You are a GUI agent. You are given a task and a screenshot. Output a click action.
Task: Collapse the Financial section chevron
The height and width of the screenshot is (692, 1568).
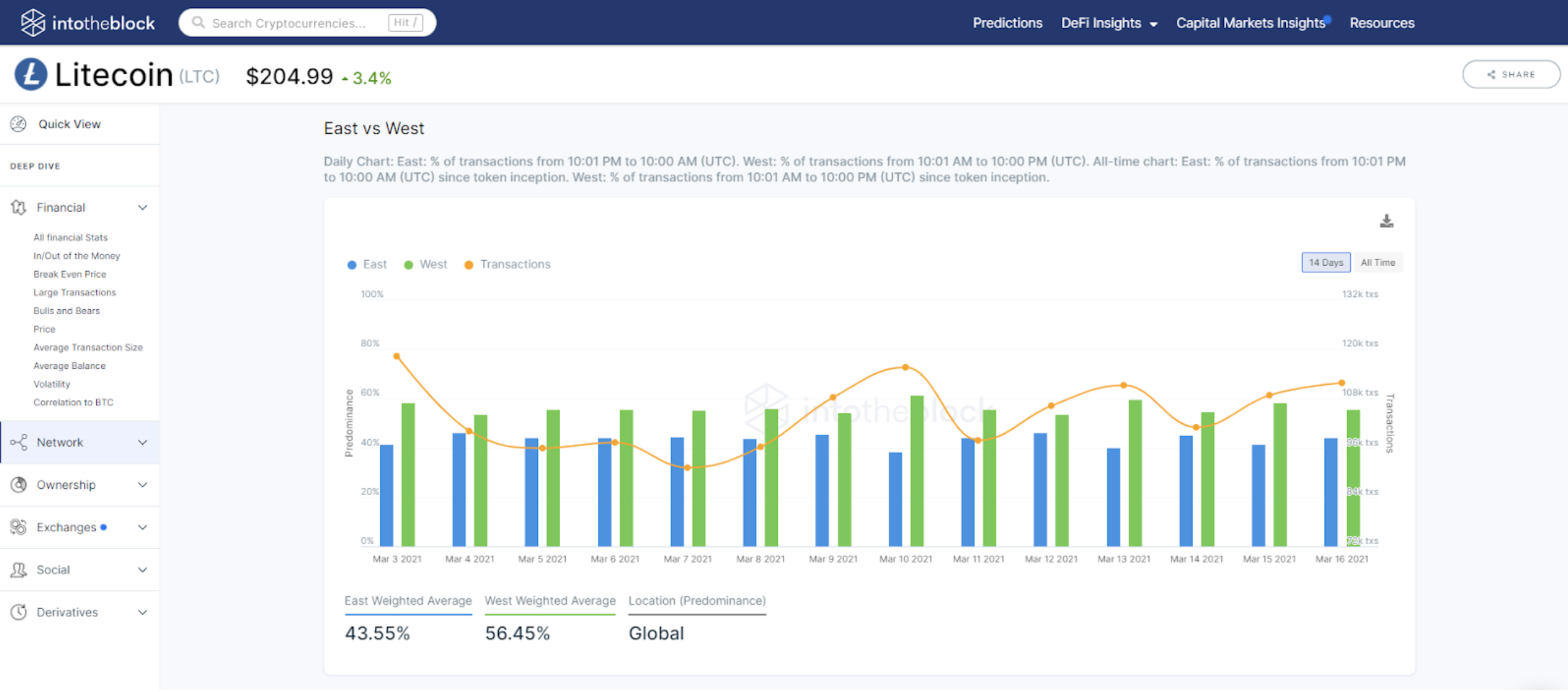[142, 207]
